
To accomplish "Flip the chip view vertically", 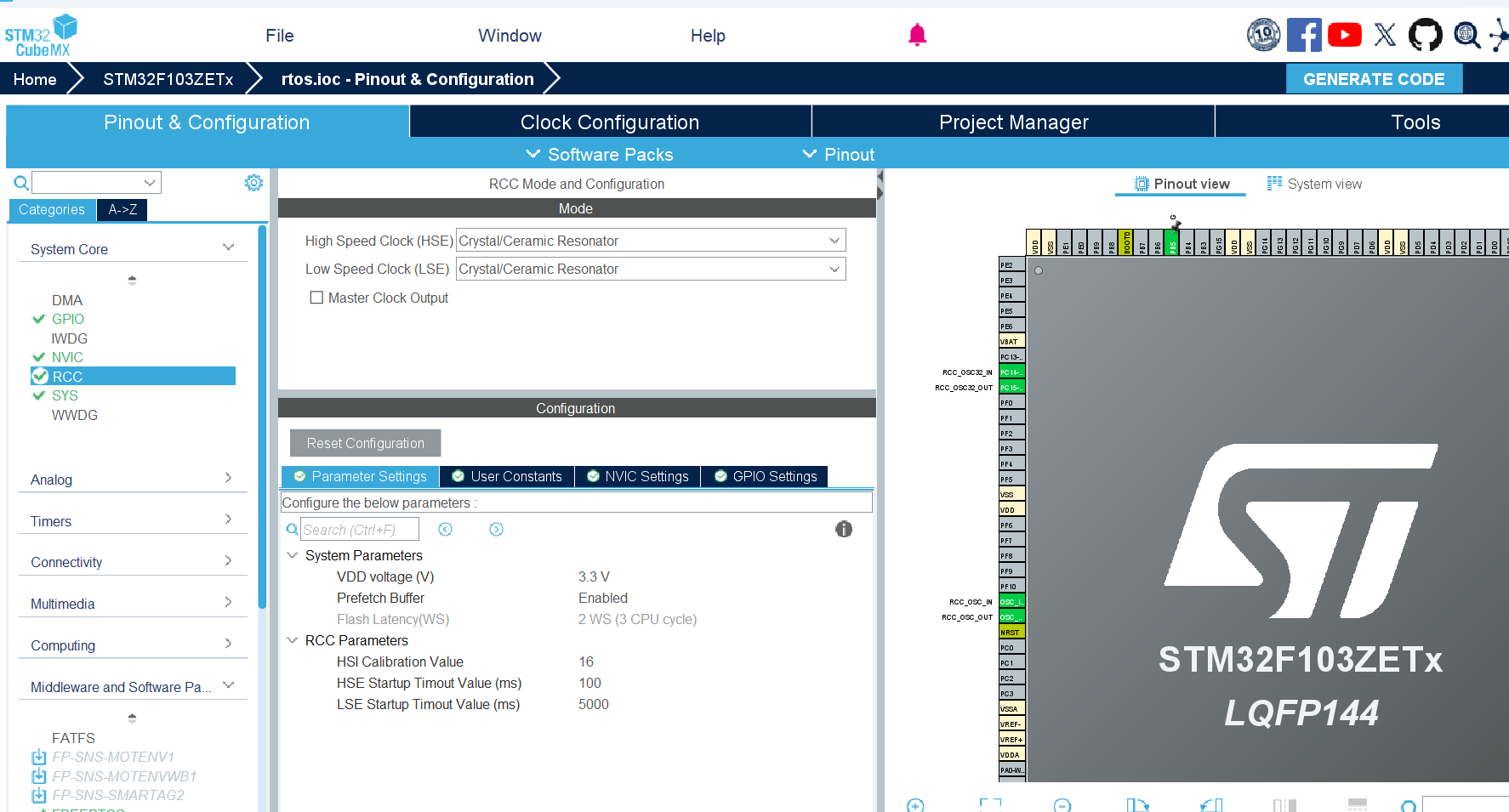I will 1358,805.
